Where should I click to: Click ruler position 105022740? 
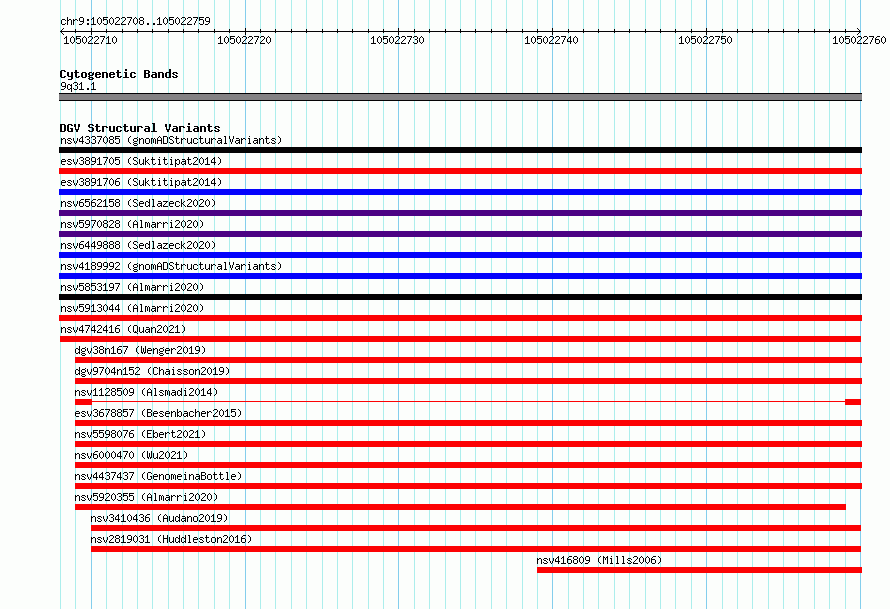click(x=551, y=40)
